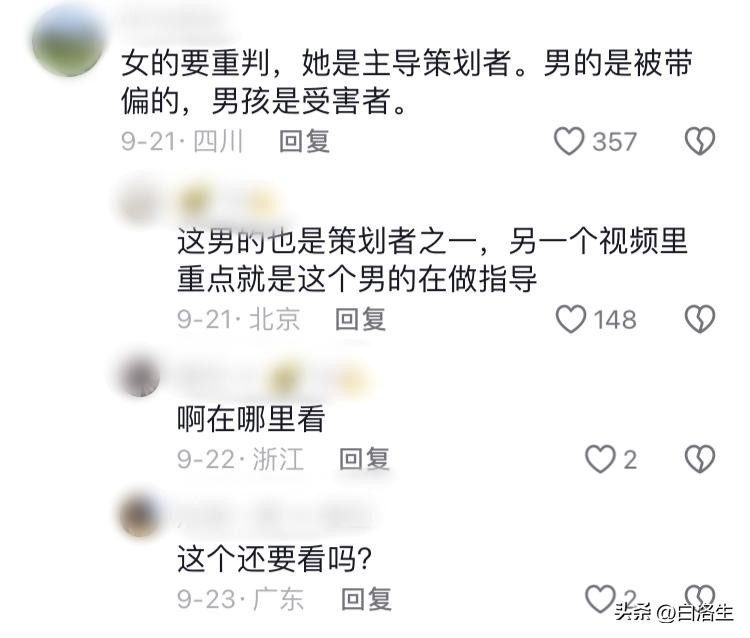750x638 pixels.
Task: Select the reply text '这男的也是策划者之一'
Action: (x=327, y=241)
